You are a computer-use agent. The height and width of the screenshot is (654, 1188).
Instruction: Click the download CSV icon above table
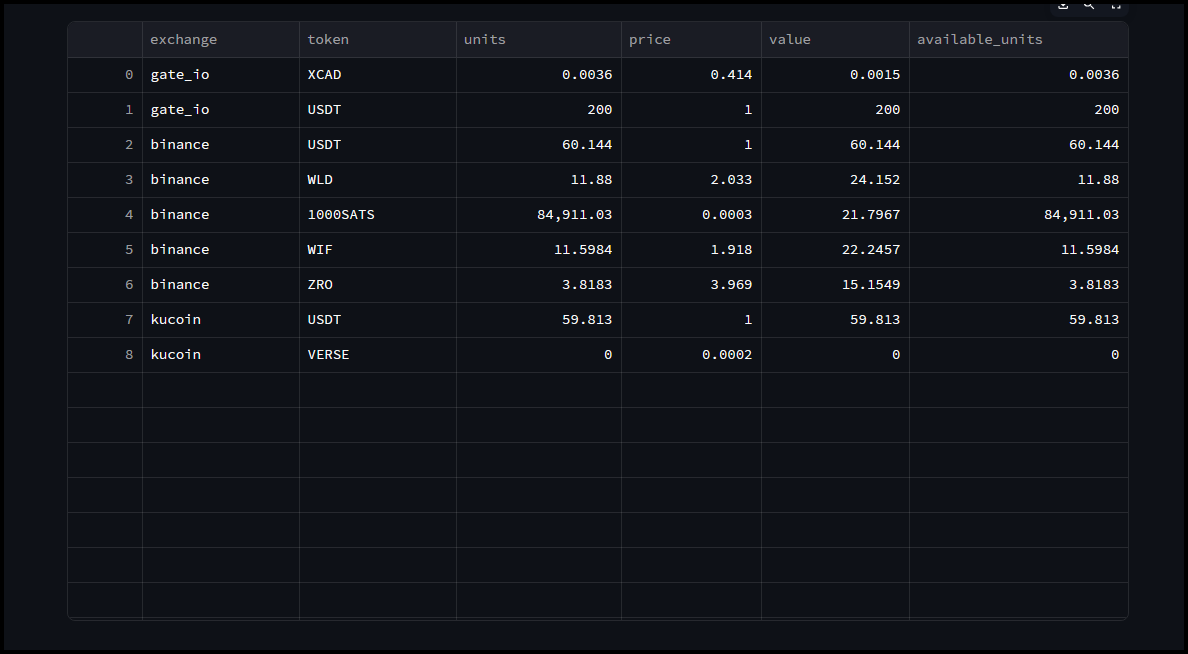tap(1063, 5)
